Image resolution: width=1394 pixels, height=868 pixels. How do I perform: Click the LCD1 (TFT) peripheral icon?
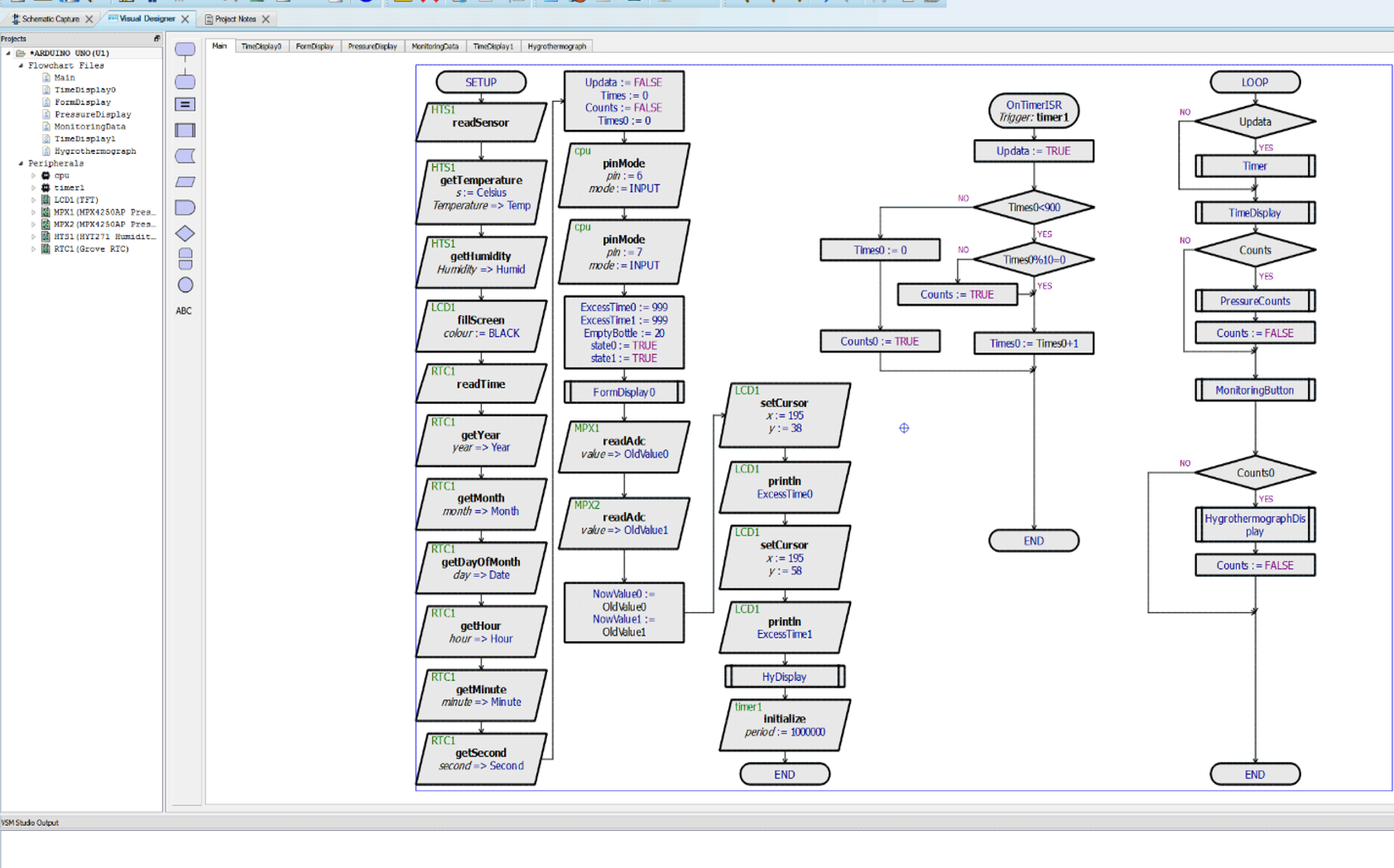(46, 199)
